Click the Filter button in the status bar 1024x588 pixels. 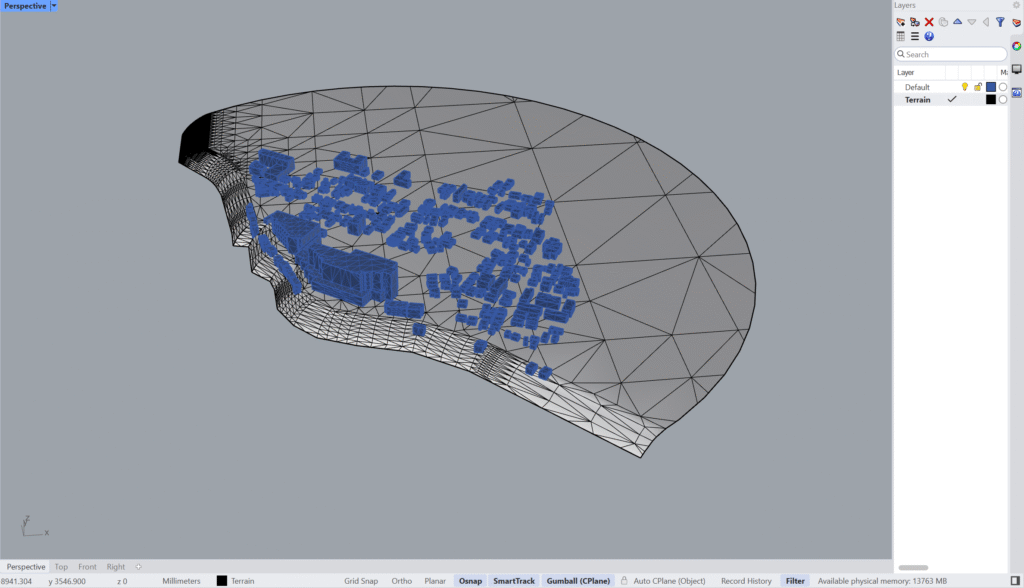795,580
